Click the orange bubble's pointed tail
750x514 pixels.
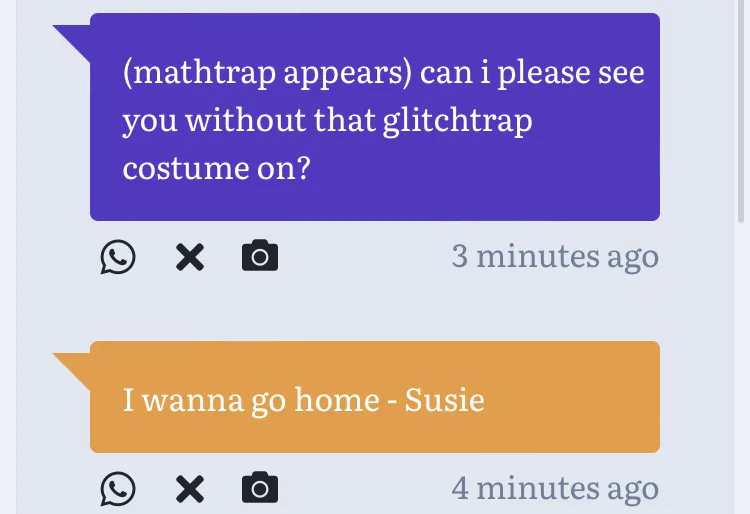72,364
